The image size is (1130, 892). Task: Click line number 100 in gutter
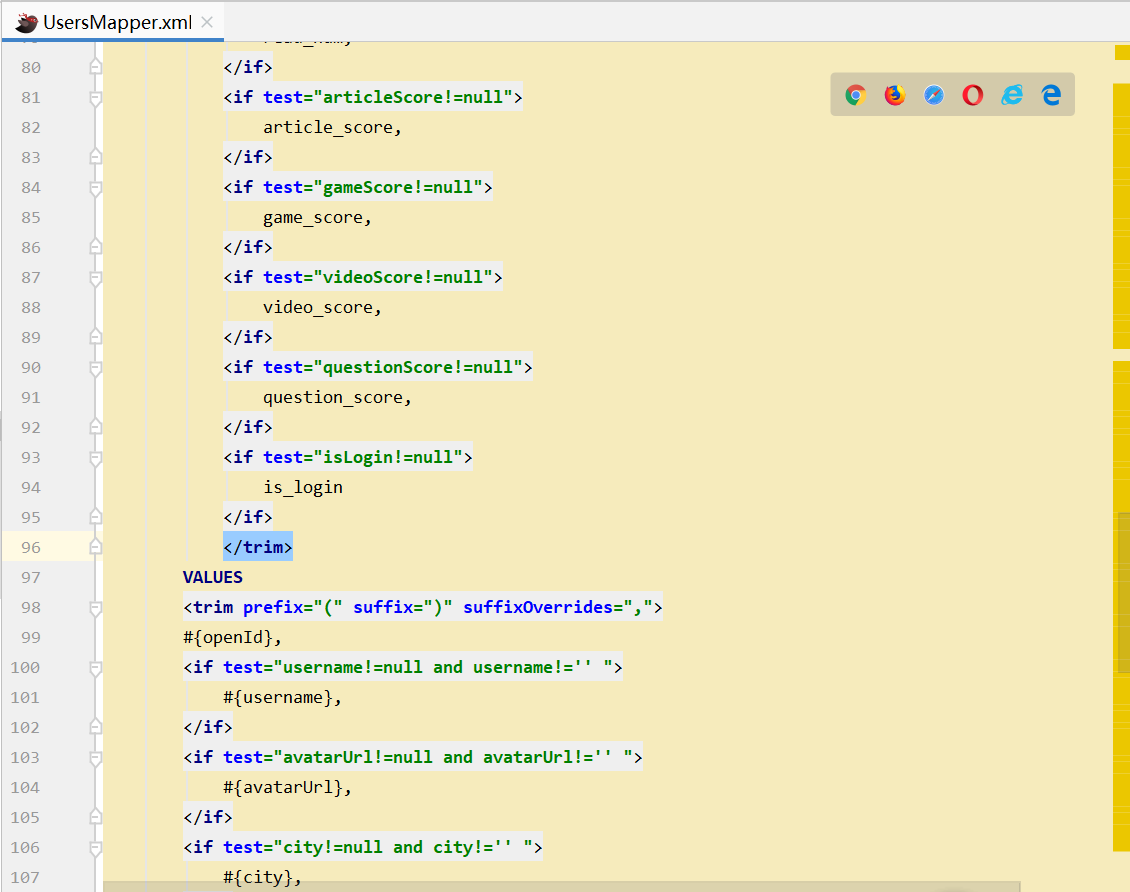(x=25, y=668)
